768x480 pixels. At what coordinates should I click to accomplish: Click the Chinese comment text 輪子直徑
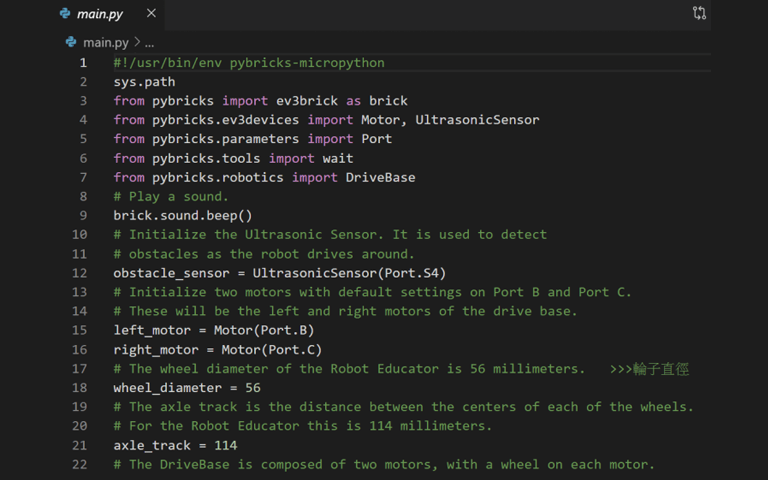coord(661,369)
